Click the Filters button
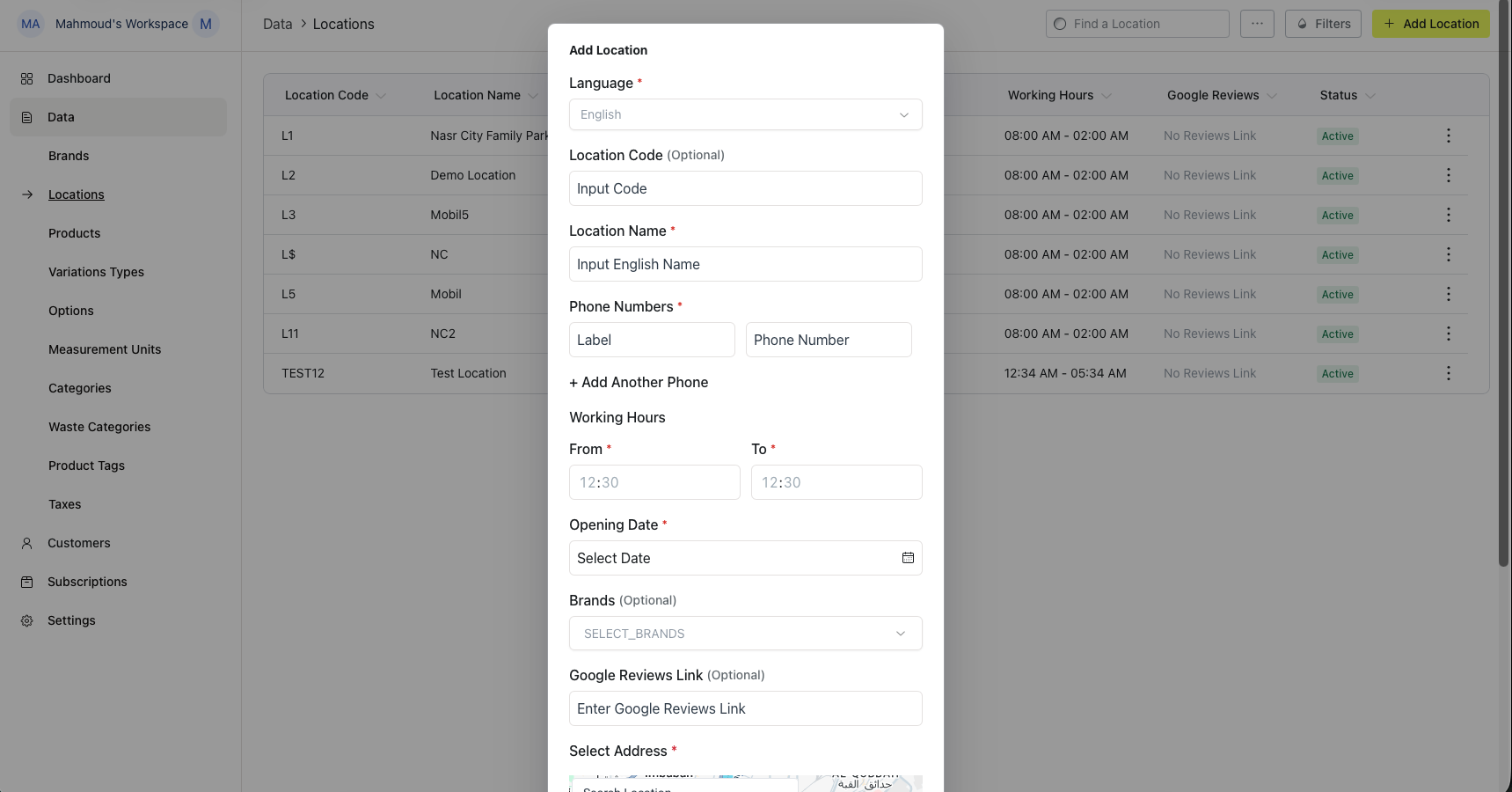The image size is (1512, 792). click(1323, 24)
